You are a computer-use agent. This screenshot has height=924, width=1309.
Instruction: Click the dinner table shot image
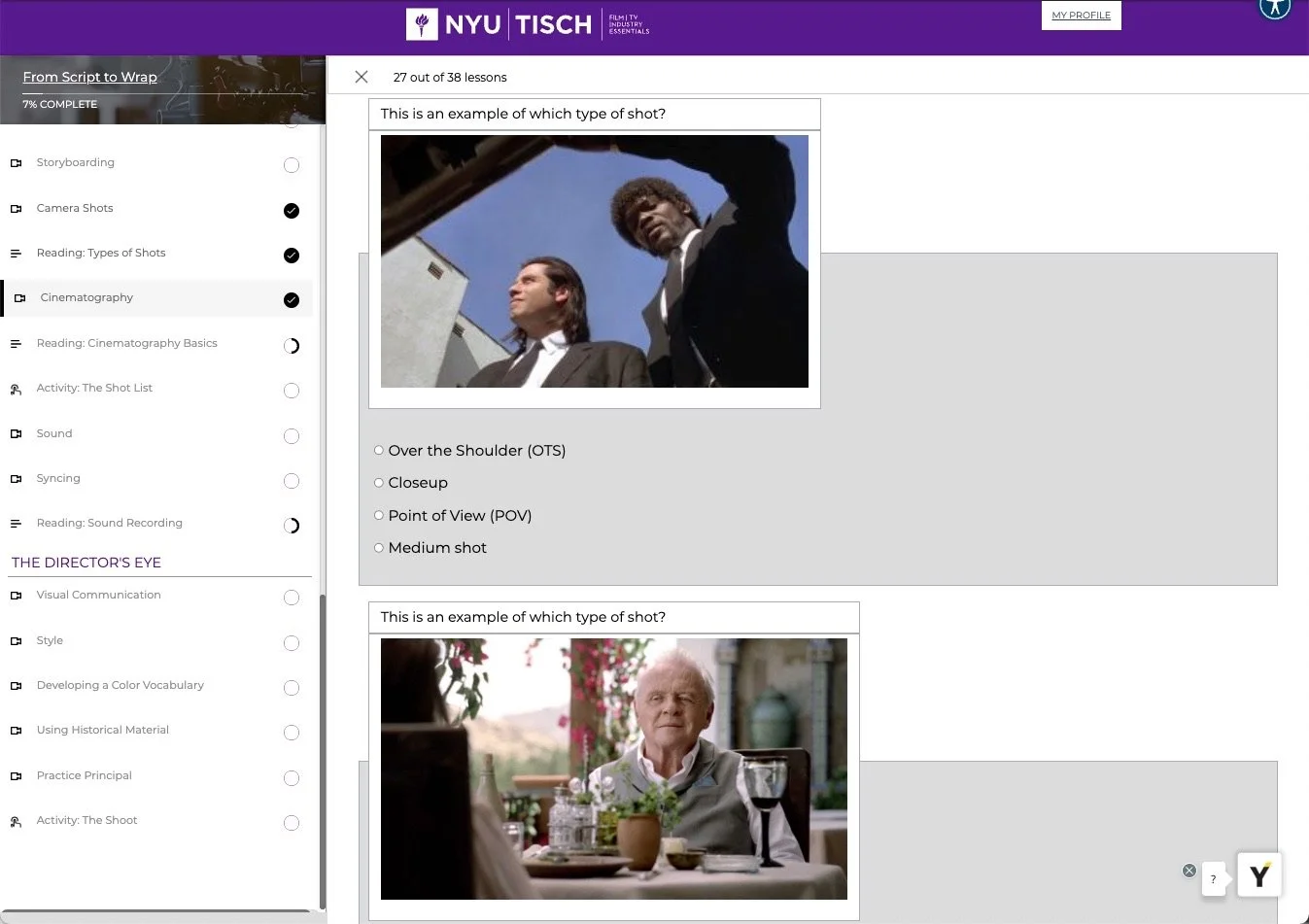[x=614, y=769]
